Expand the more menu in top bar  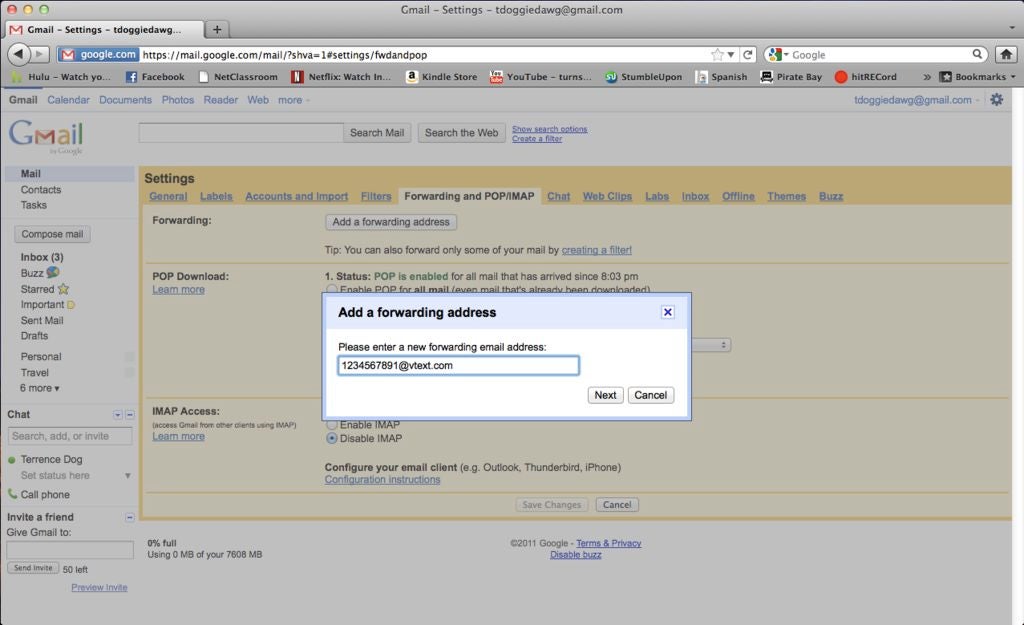click(x=294, y=100)
